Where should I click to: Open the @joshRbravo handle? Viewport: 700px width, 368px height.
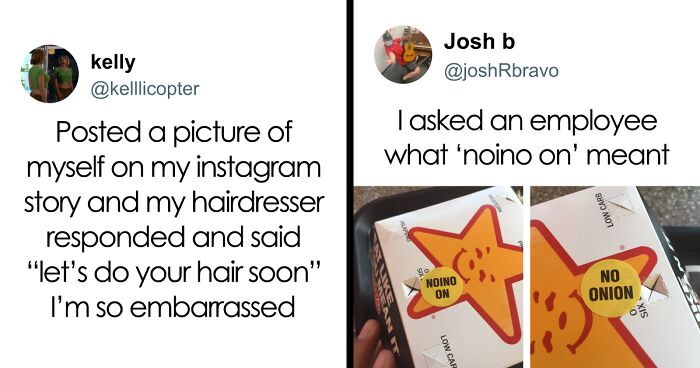pyautogui.click(x=501, y=71)
